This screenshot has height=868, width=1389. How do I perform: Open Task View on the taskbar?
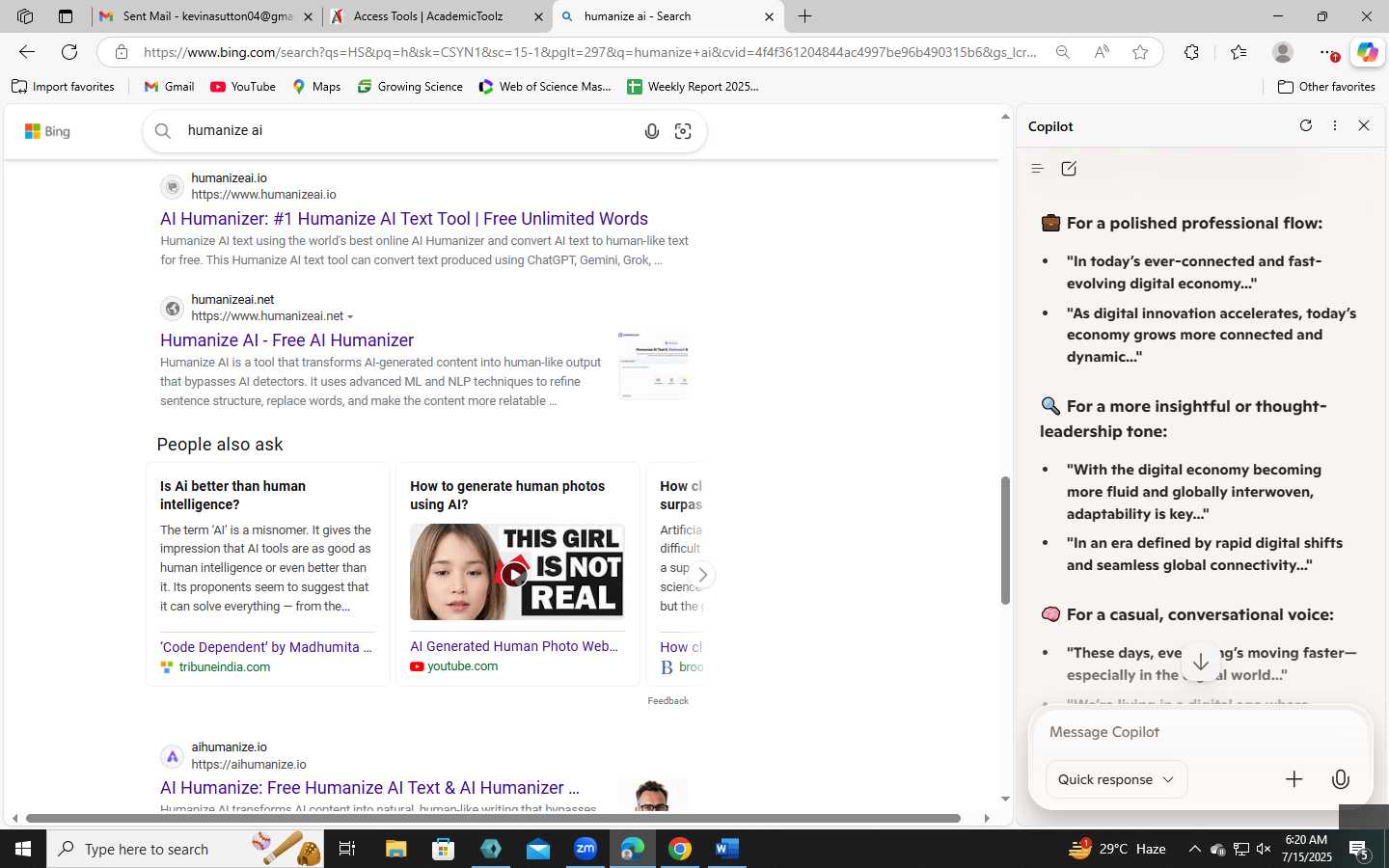347,849
